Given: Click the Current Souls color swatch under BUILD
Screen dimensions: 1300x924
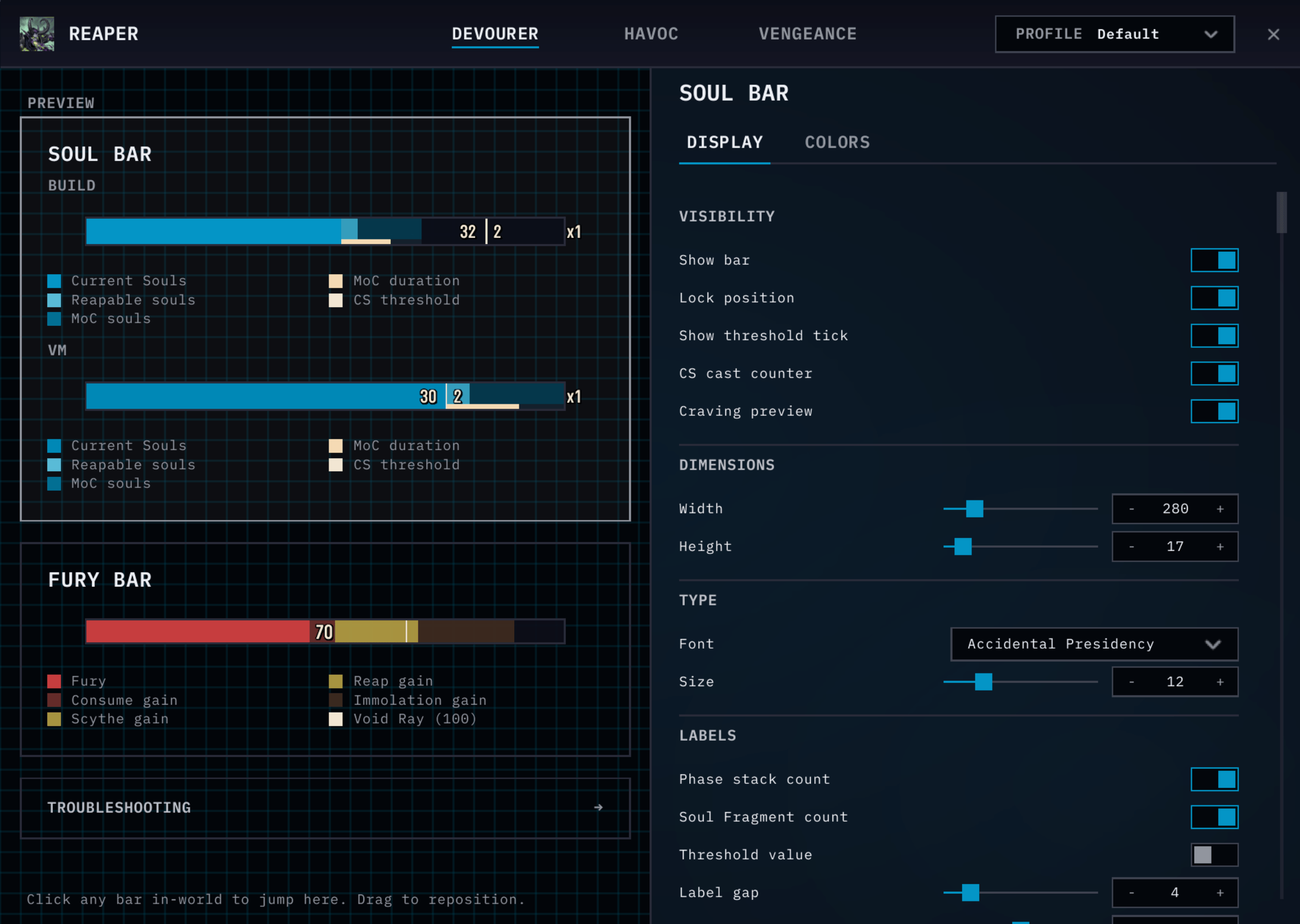Looking at the screenshot, I should (54, 281).
